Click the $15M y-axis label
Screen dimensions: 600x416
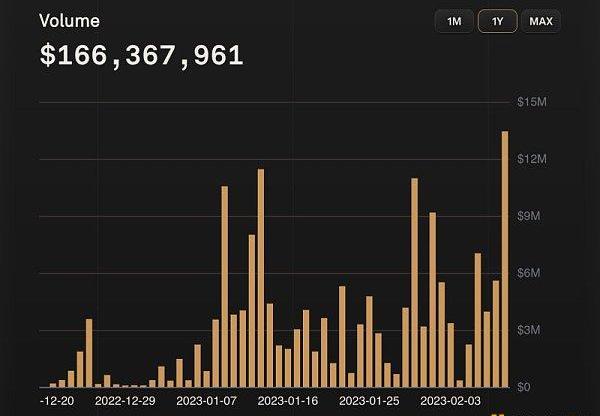tap(530, 102)
